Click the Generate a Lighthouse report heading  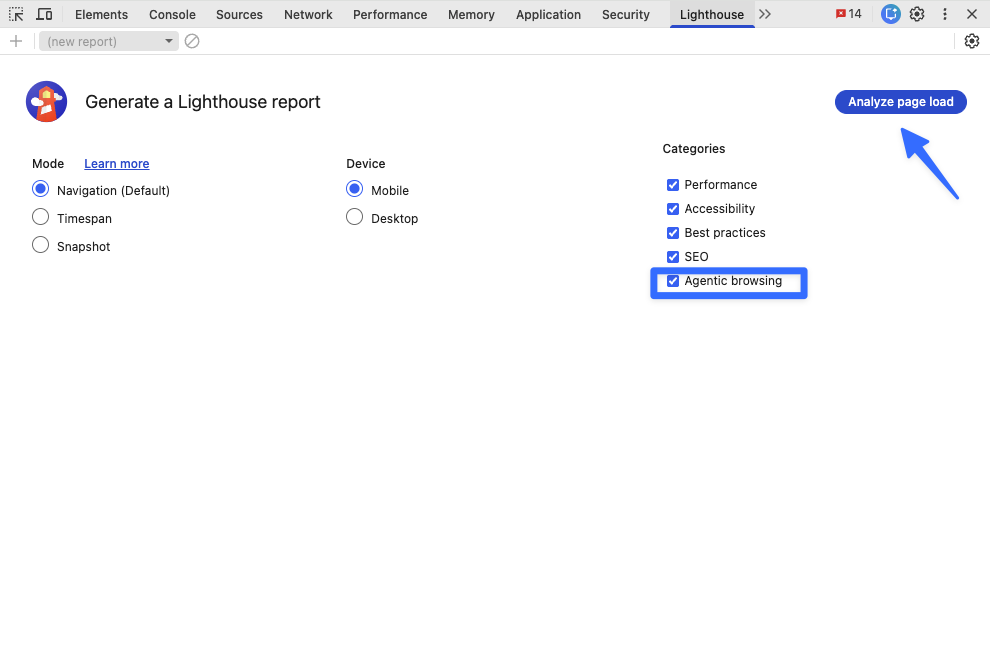click(203, 102)
